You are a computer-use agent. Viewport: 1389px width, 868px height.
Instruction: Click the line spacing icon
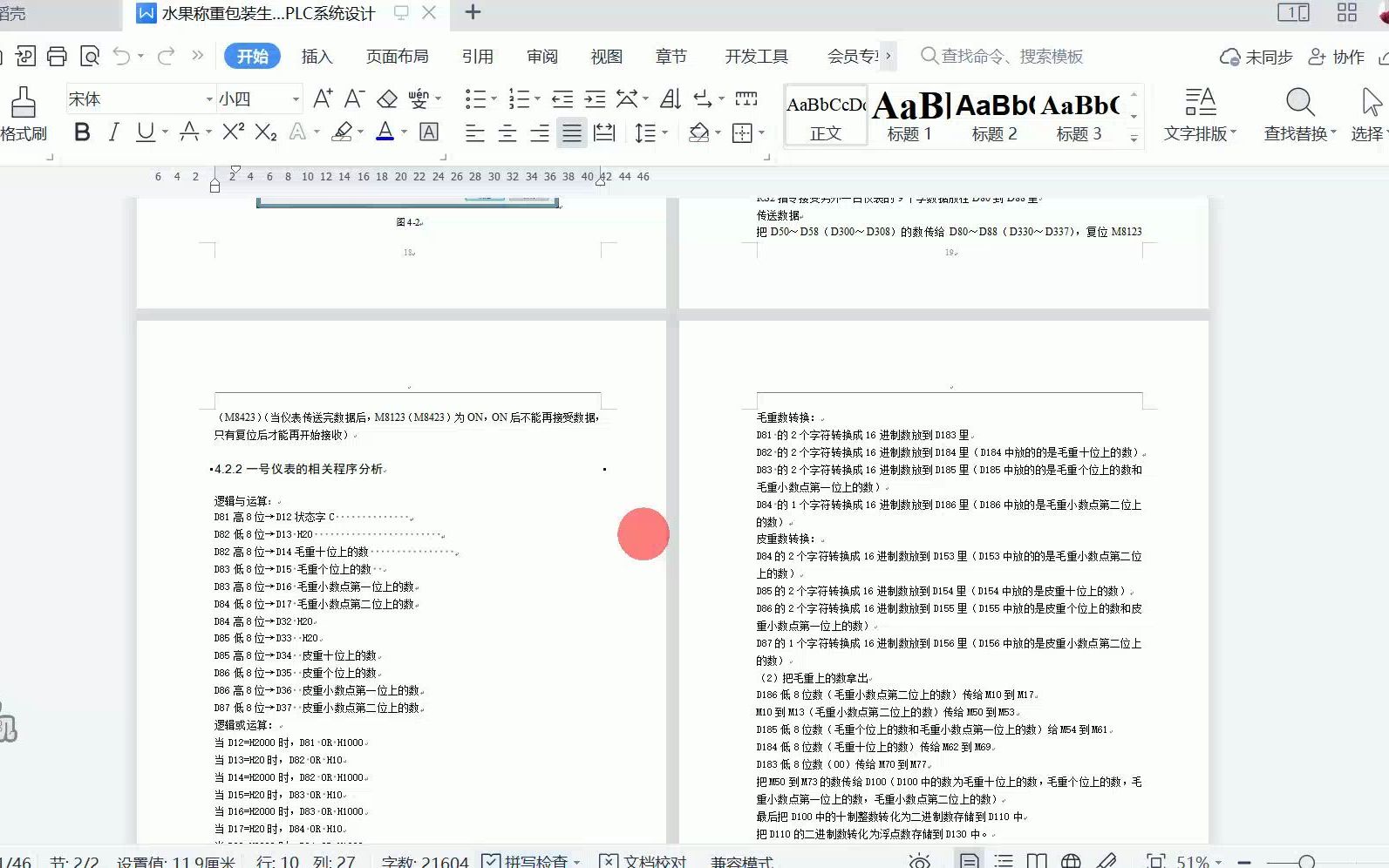coord(645,132)
